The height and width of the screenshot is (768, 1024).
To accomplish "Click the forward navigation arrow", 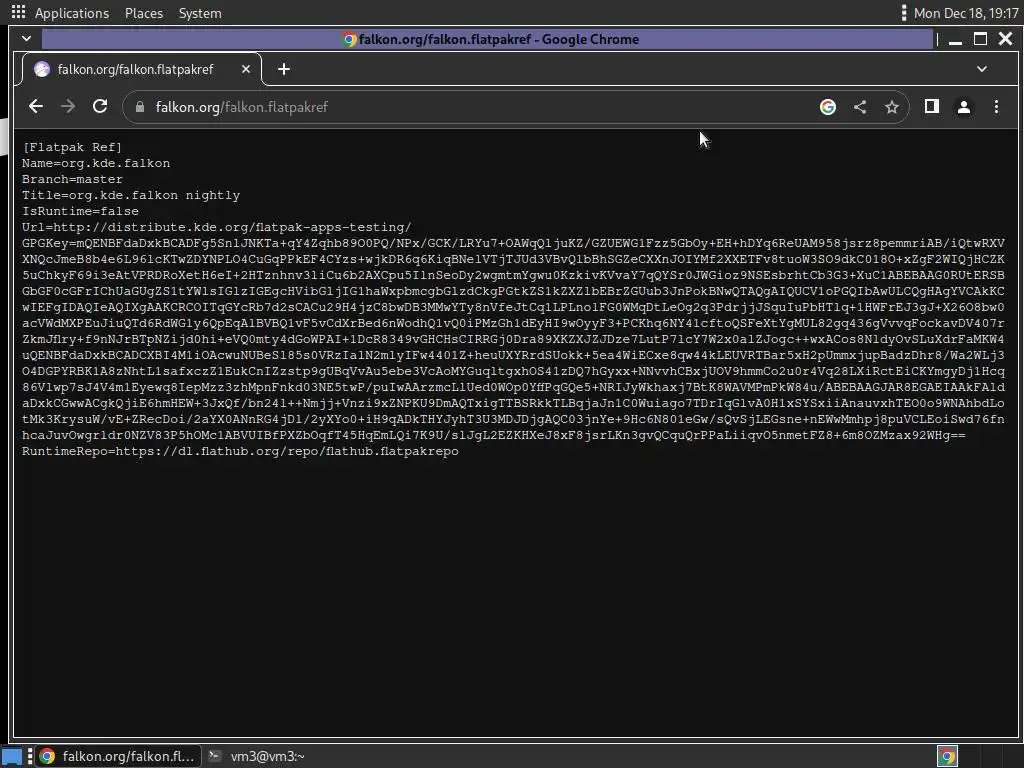I will (68, 106).
